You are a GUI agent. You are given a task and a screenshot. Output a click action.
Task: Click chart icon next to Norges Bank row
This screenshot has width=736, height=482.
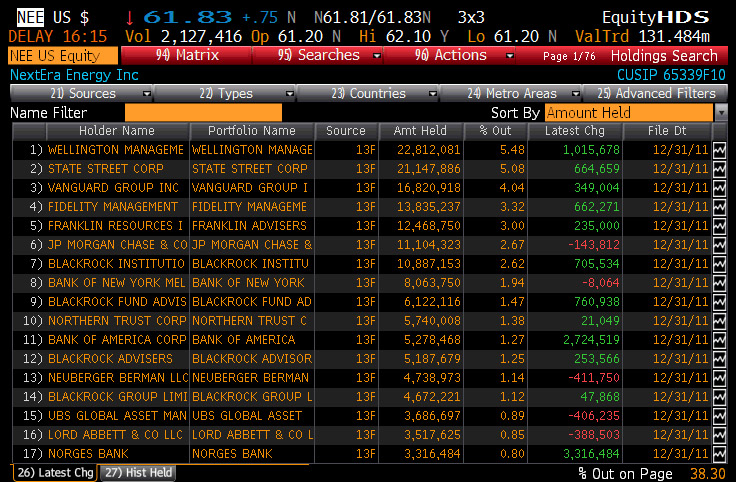click(x=720, y=453)
